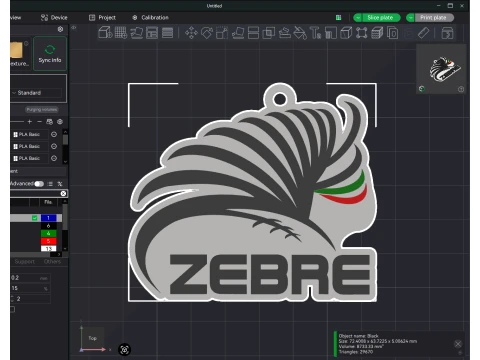This screenshot has height=360, width=480.
Task: Open the Project tab
Action: click(x=102, y=18)
